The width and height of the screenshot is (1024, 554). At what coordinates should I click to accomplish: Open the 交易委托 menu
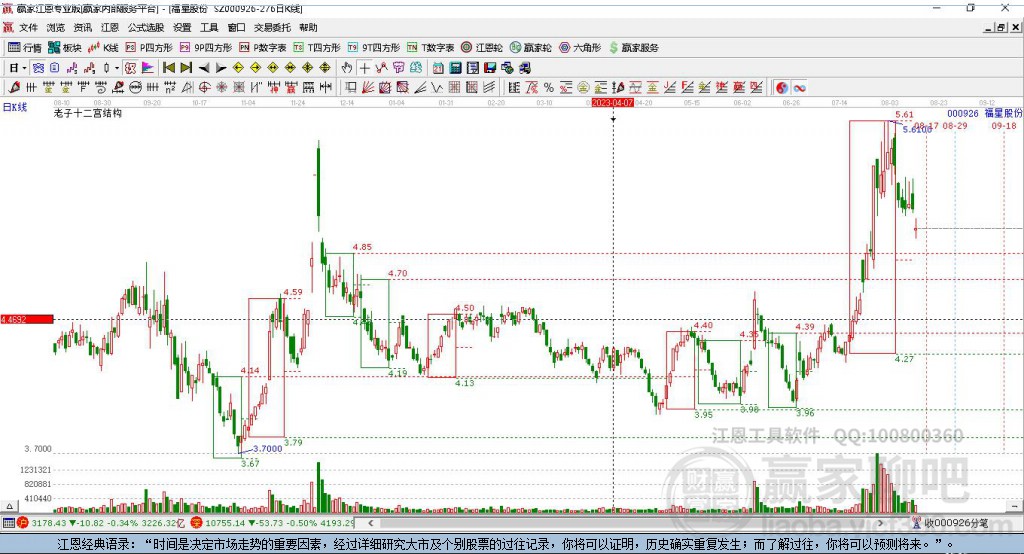pos(272,27)
